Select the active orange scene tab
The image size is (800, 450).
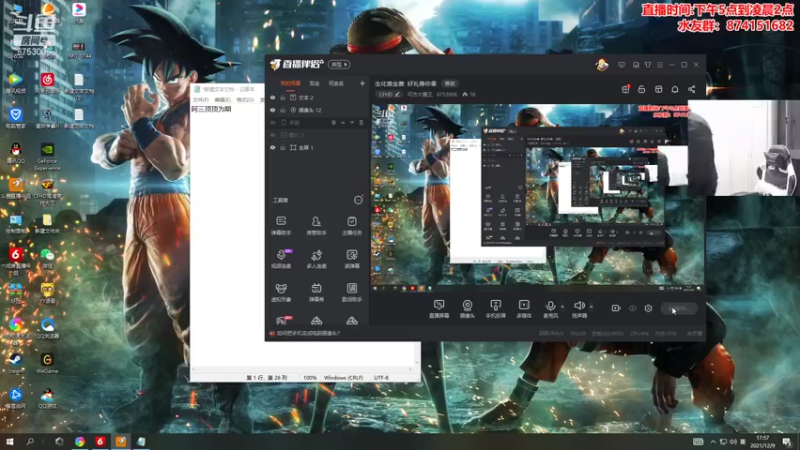(x=290, y=83)
